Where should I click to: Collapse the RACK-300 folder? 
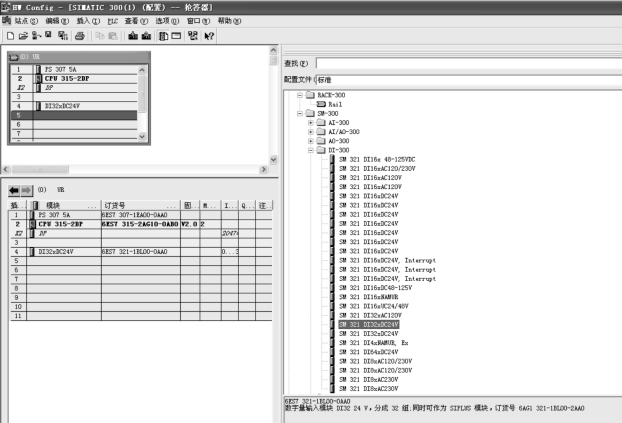pos(300,95)
